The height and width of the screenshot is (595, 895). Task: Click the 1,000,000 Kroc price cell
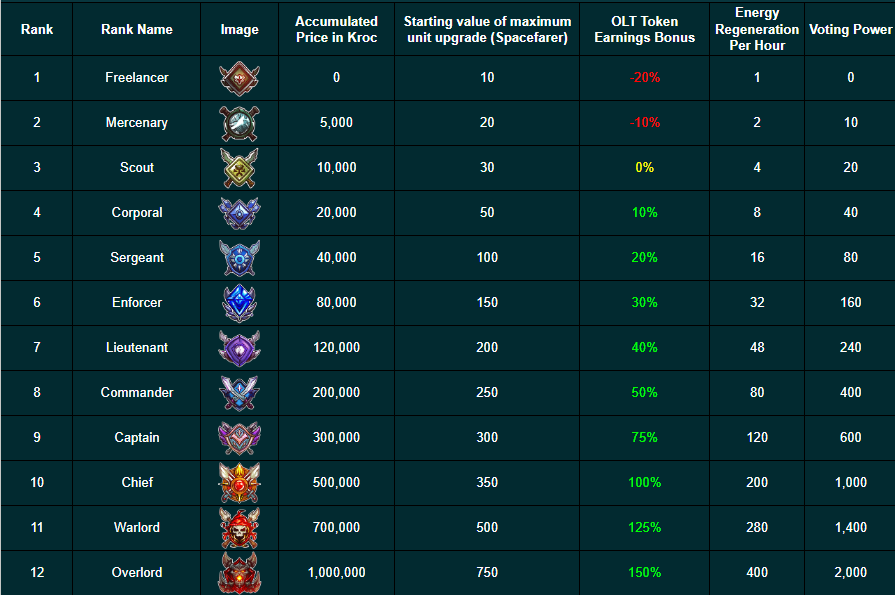(x=336, y=573)
